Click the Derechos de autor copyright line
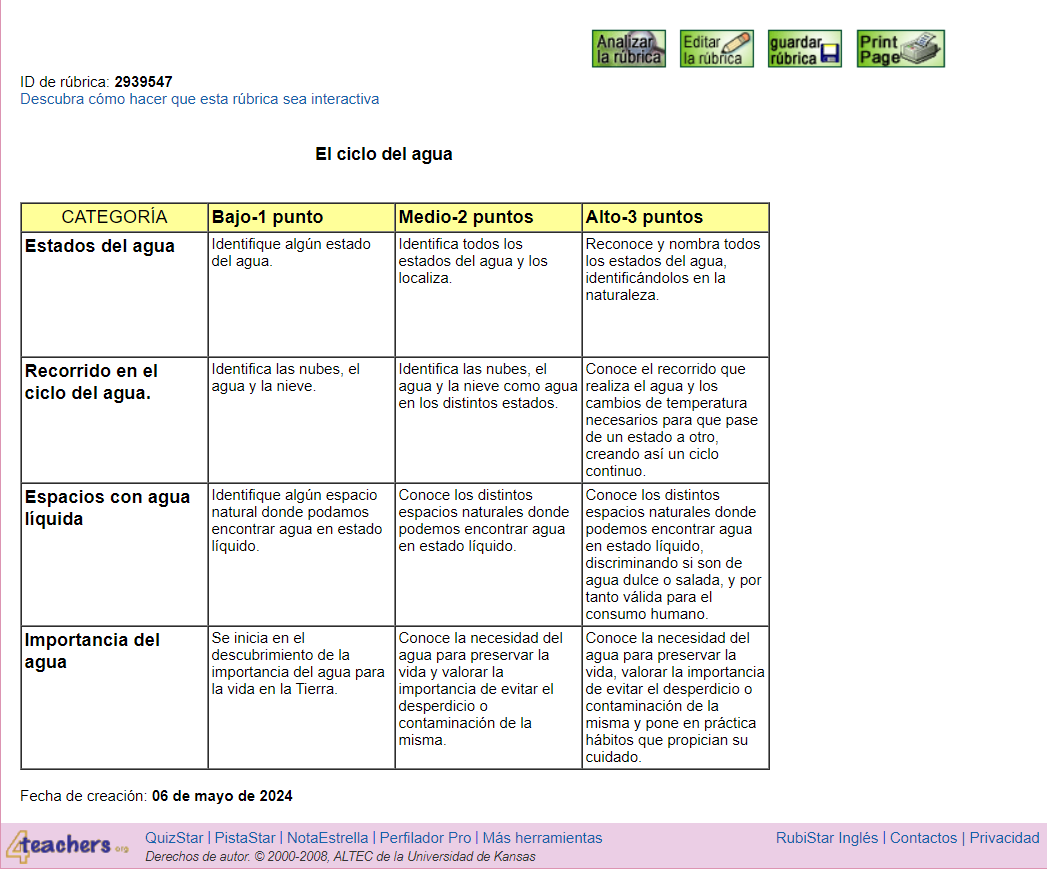The height and width of the screenshot is (869, 1047). [341, 856]
